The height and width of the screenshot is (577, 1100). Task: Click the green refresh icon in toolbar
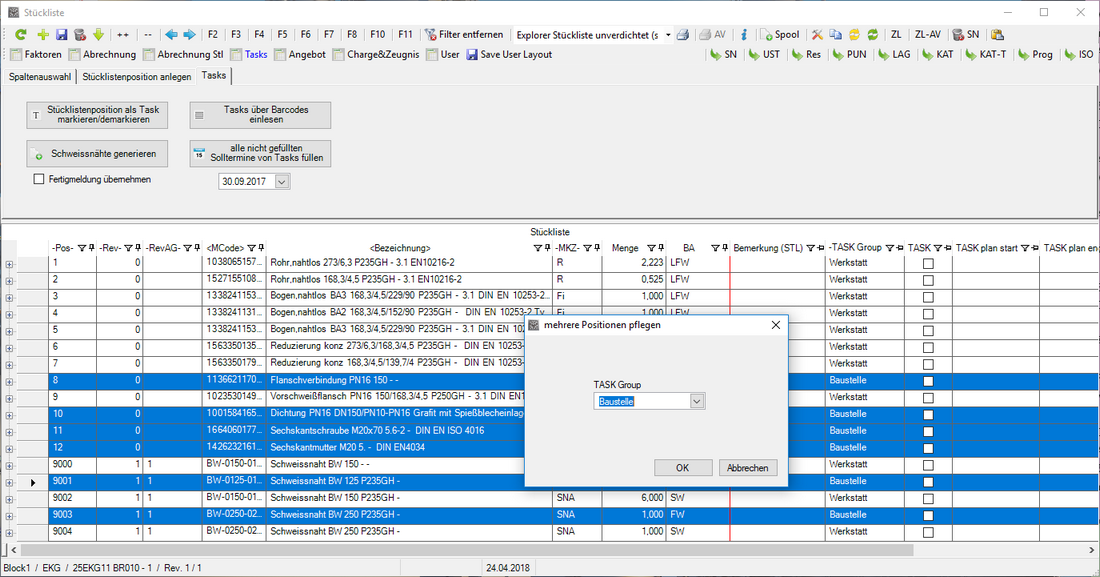[20, 34]
